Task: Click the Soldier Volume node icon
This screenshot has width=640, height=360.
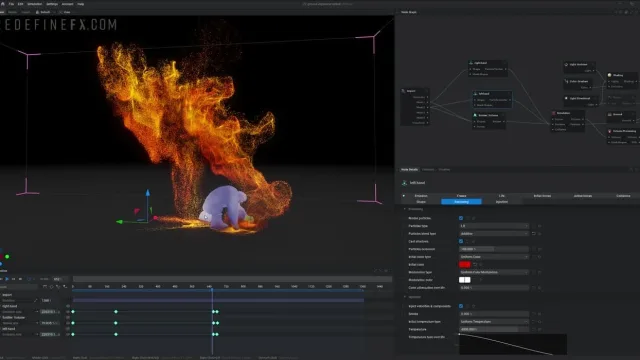Action: (475, 116)
